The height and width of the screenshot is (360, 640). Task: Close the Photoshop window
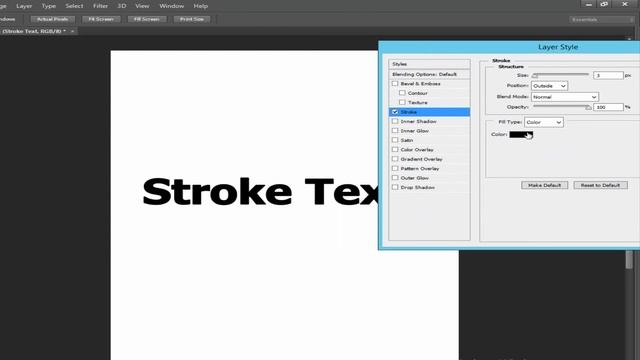(x=625, y=4)
